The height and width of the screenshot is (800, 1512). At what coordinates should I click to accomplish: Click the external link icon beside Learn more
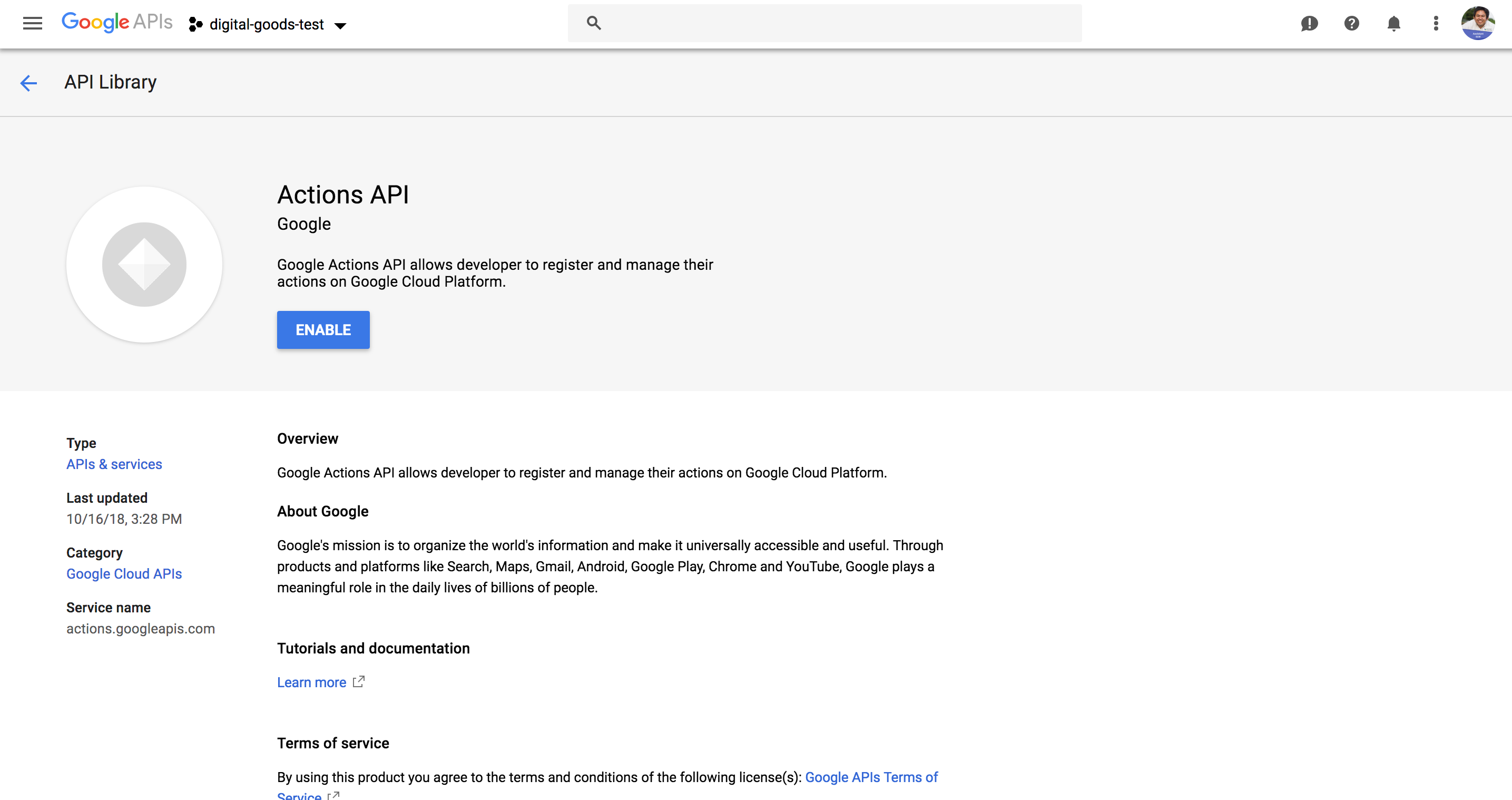[x=359, y=681]
